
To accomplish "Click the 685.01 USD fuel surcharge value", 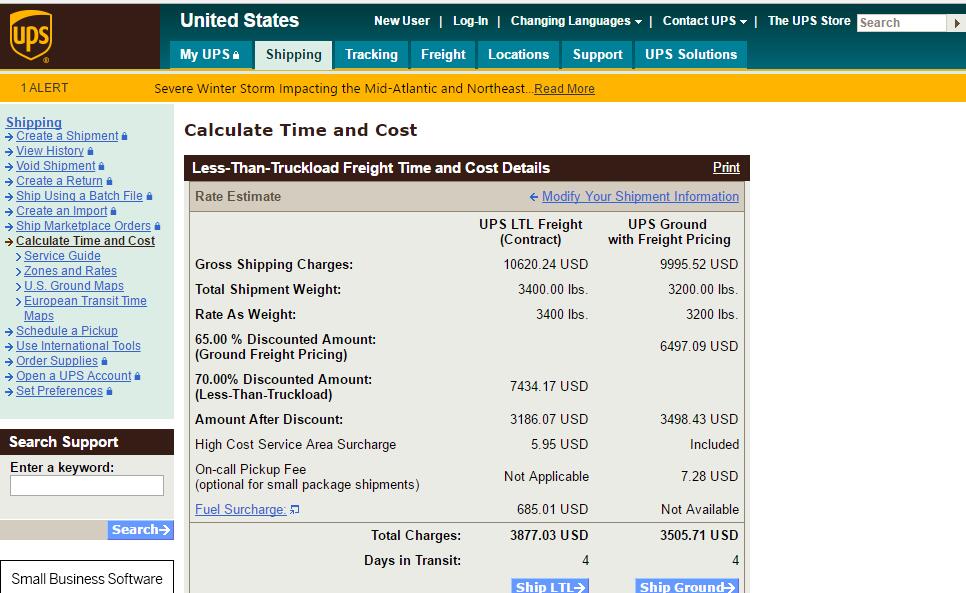I will coord(553,509).
